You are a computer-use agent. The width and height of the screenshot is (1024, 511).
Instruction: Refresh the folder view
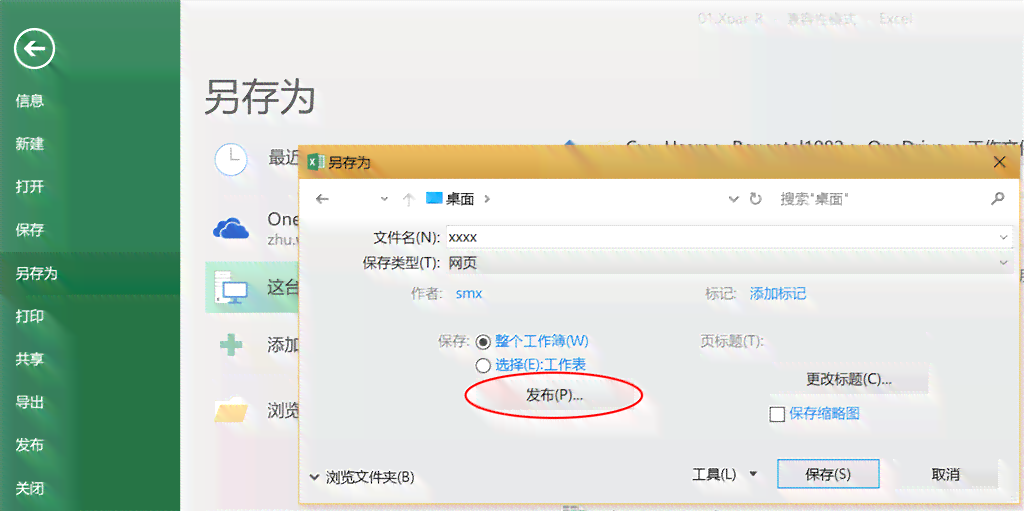pos(756,199)
